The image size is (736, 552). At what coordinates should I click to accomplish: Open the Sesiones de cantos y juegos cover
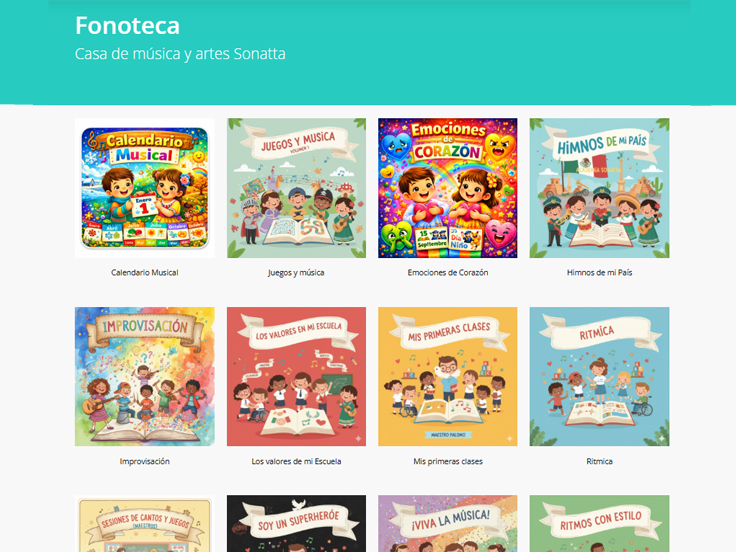pos(145,523)
